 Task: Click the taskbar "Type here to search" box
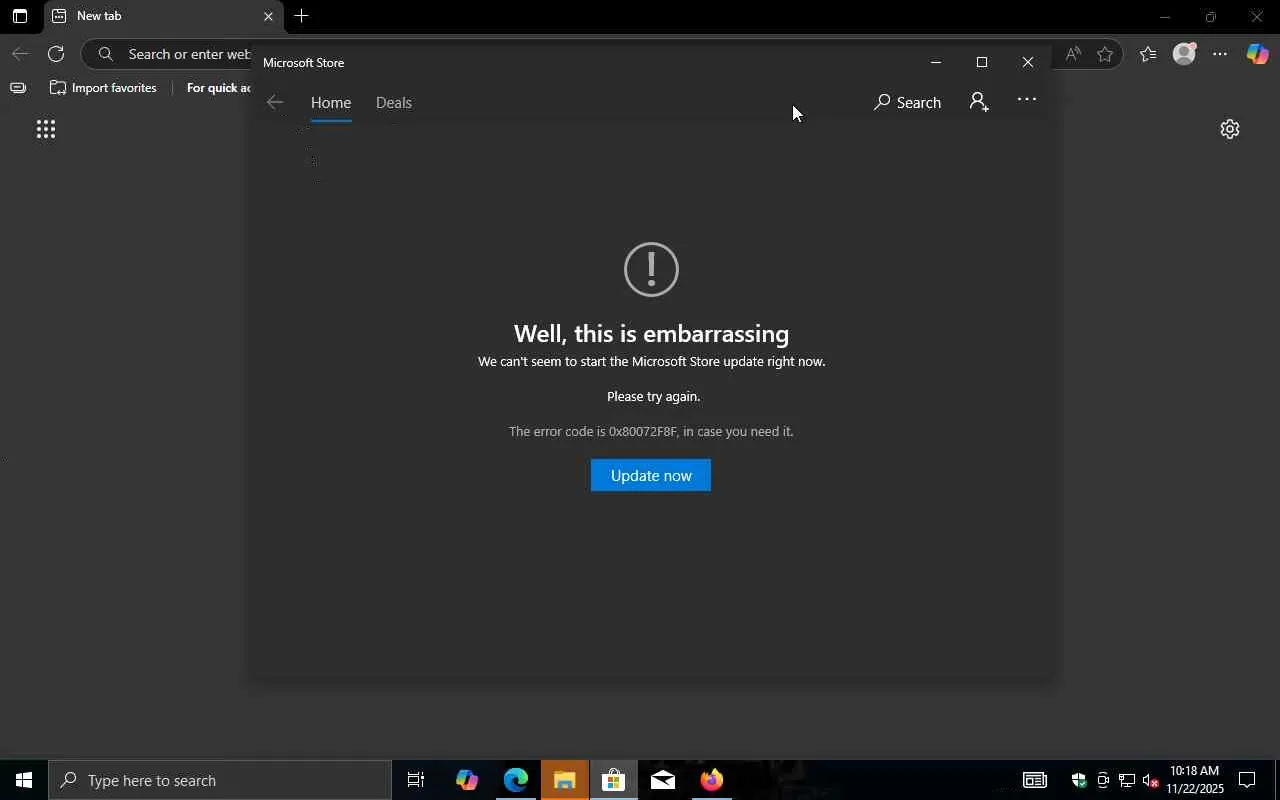click(220, 780)
